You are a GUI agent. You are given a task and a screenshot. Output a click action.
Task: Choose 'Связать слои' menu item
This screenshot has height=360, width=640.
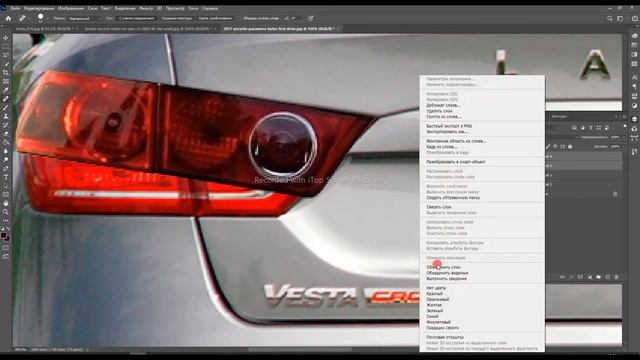coord(439,207)
